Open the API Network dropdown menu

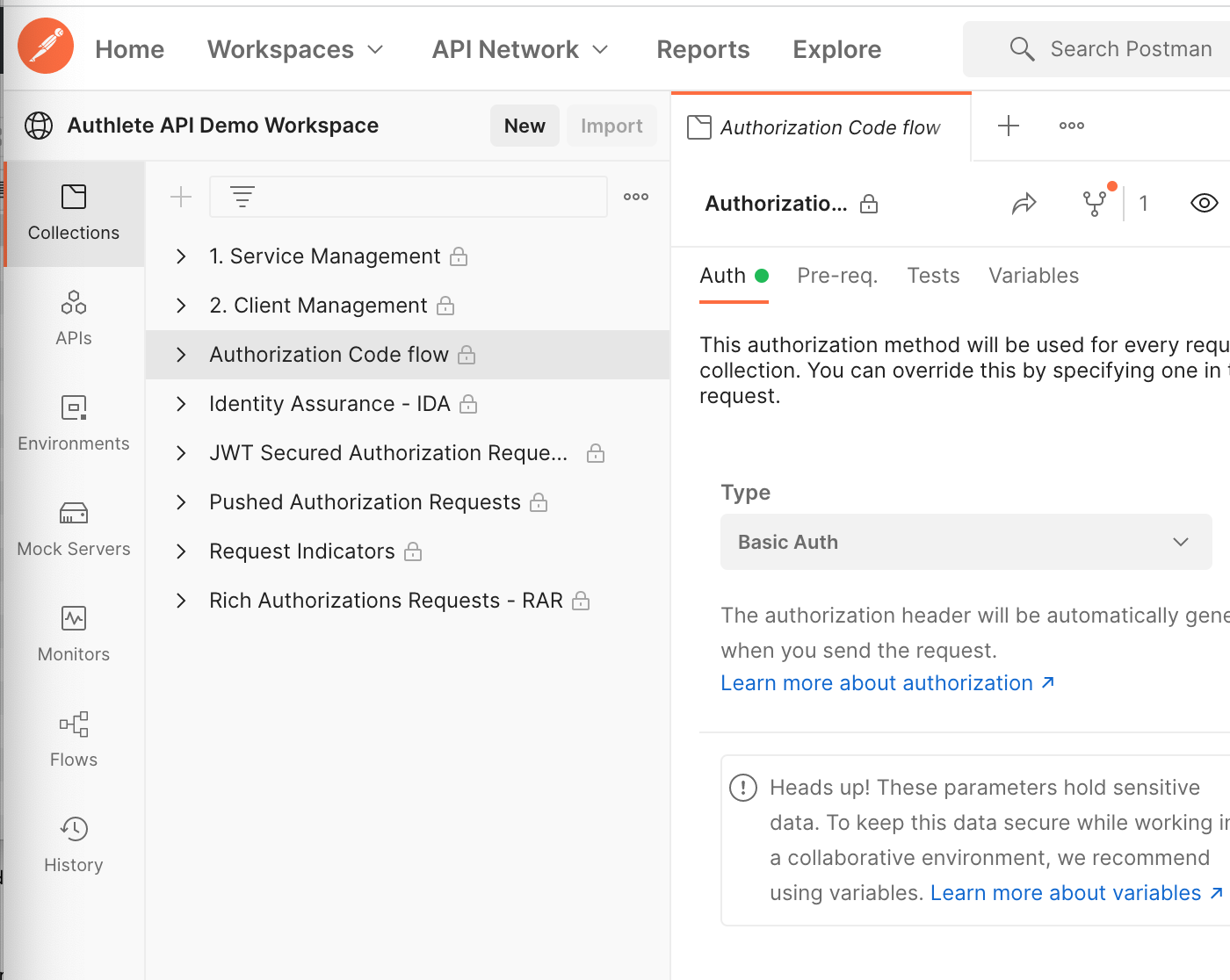(520, 49)
